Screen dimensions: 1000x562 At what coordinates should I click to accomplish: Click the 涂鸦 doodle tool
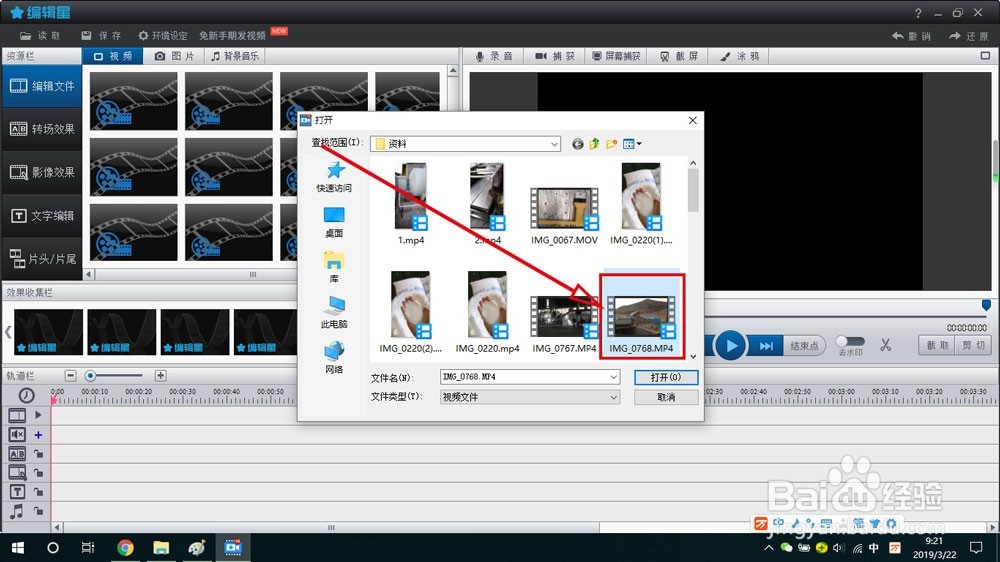739,56
